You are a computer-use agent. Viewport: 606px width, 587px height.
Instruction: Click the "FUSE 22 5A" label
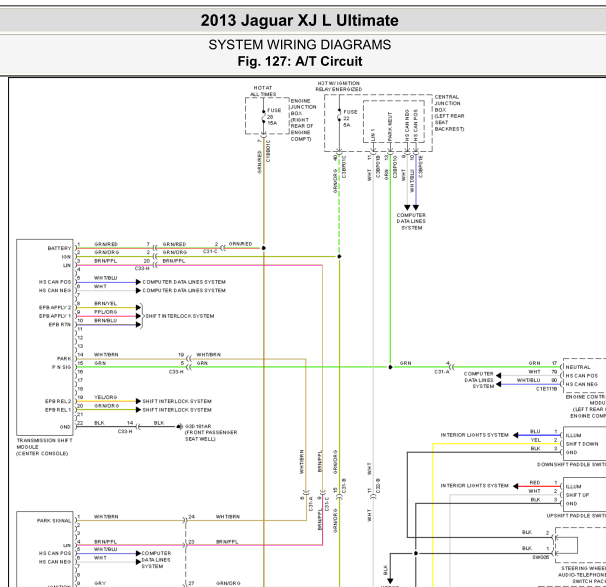click(350, 118)
